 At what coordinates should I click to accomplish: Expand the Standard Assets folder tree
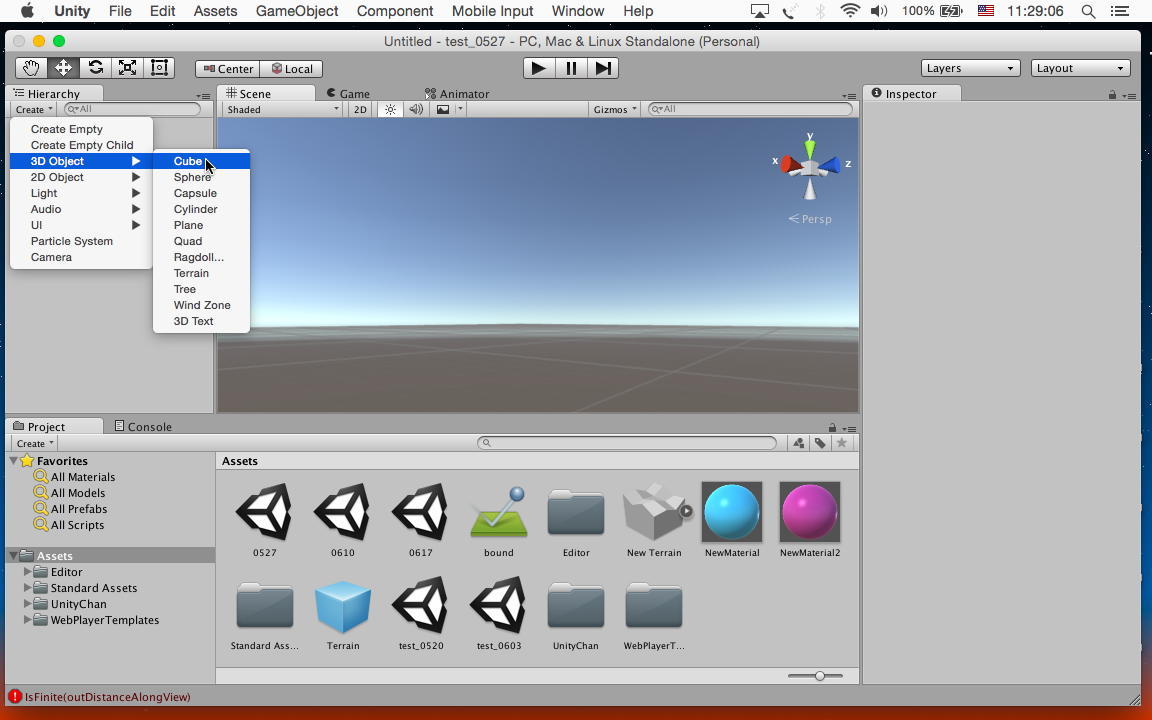click(27, 588)
